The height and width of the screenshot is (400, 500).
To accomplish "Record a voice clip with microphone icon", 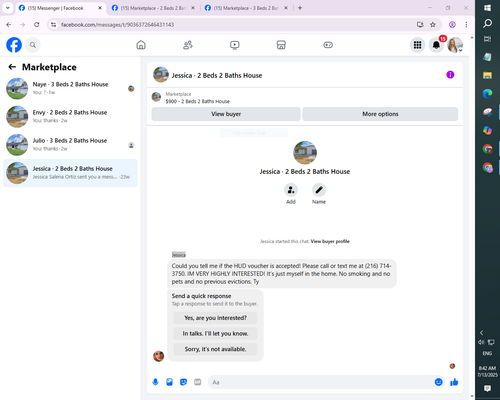I will pos(155,382).
